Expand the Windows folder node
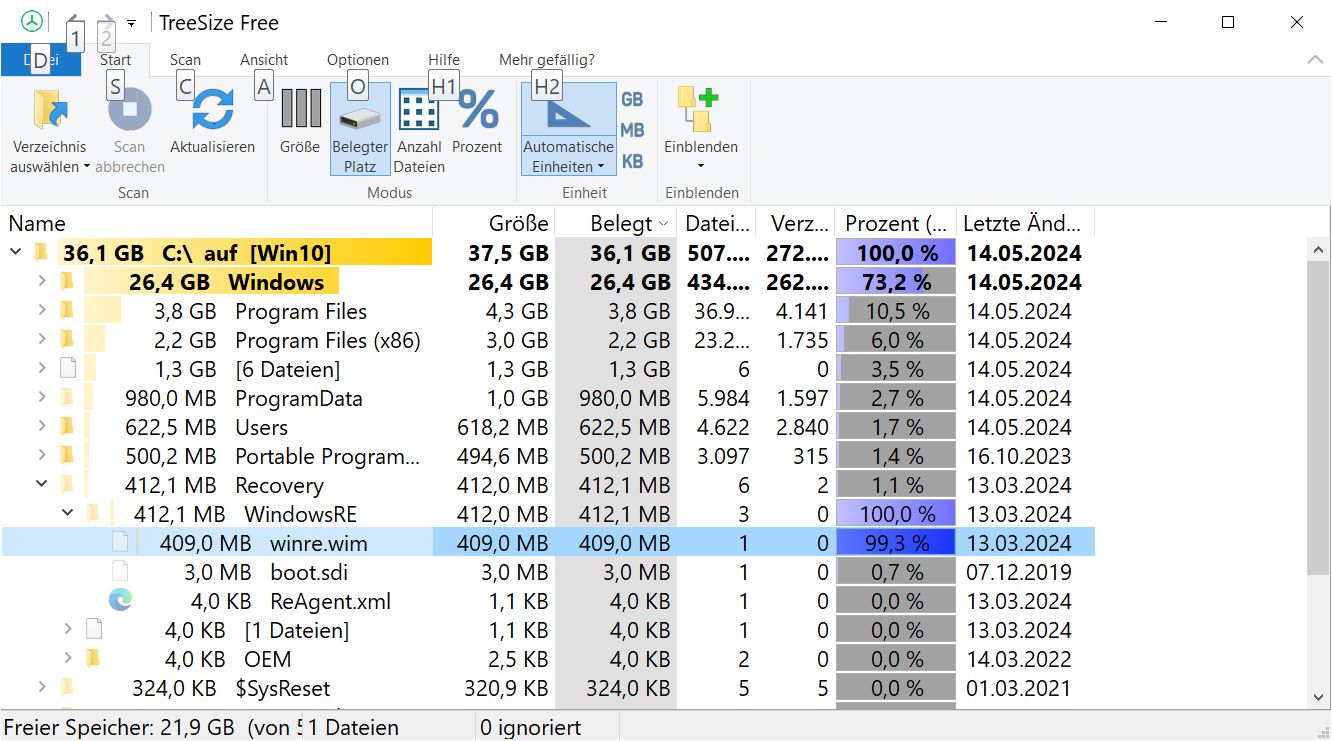Viewport: 1332px width, 741px height. pyautogui.click(x=42, y=281)
